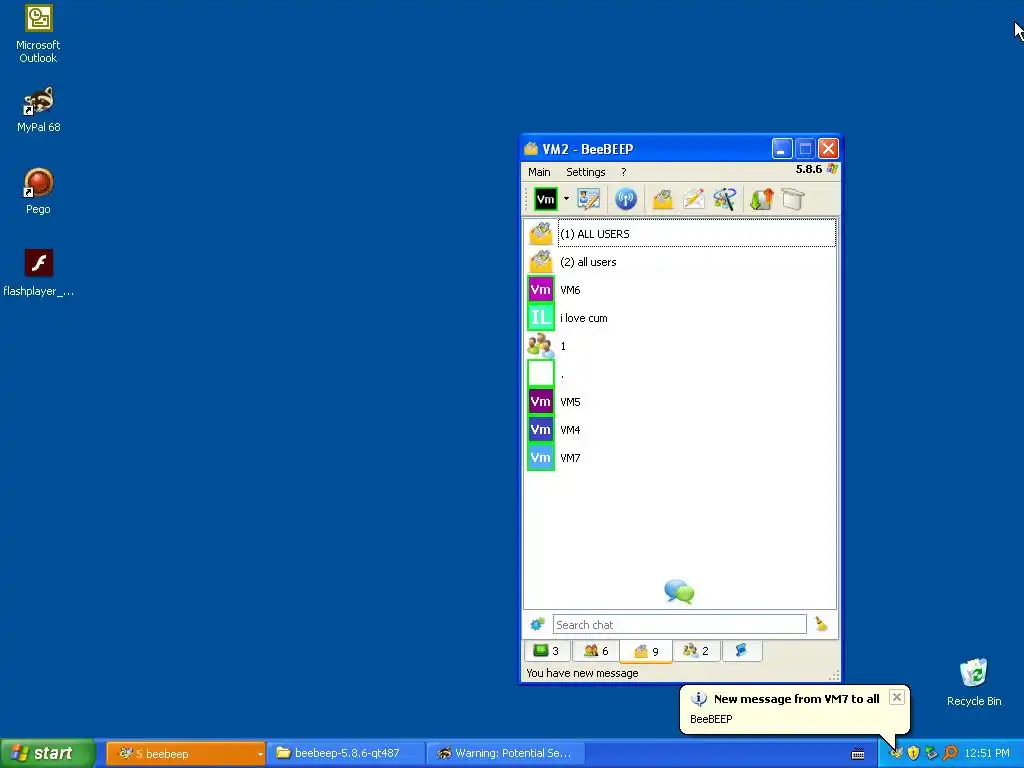The height and width of the screenshot is (768, 1024).
Task: Click VM6's magenta Vm avatar
Action: pos(541,290)
